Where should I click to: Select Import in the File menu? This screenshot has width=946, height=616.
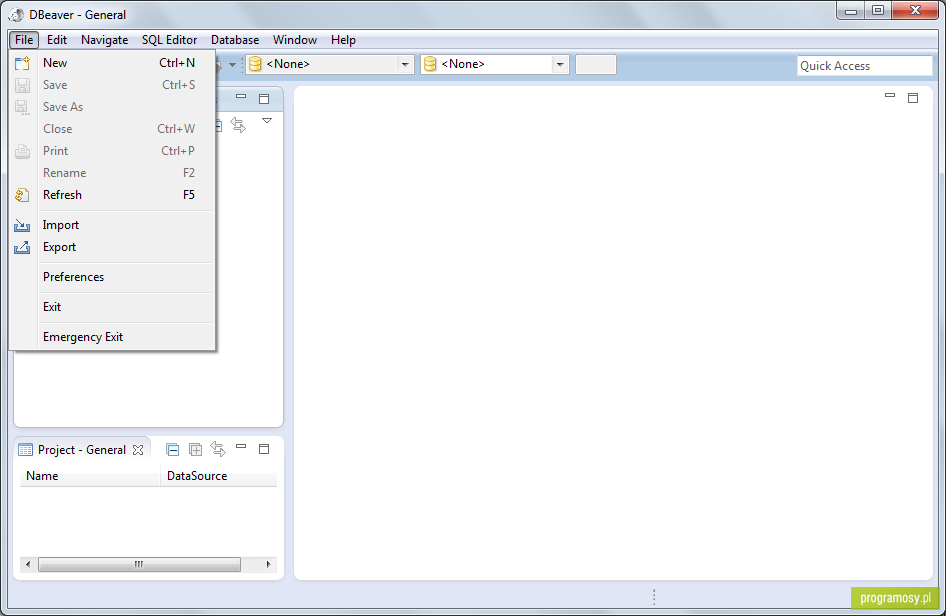112,225
